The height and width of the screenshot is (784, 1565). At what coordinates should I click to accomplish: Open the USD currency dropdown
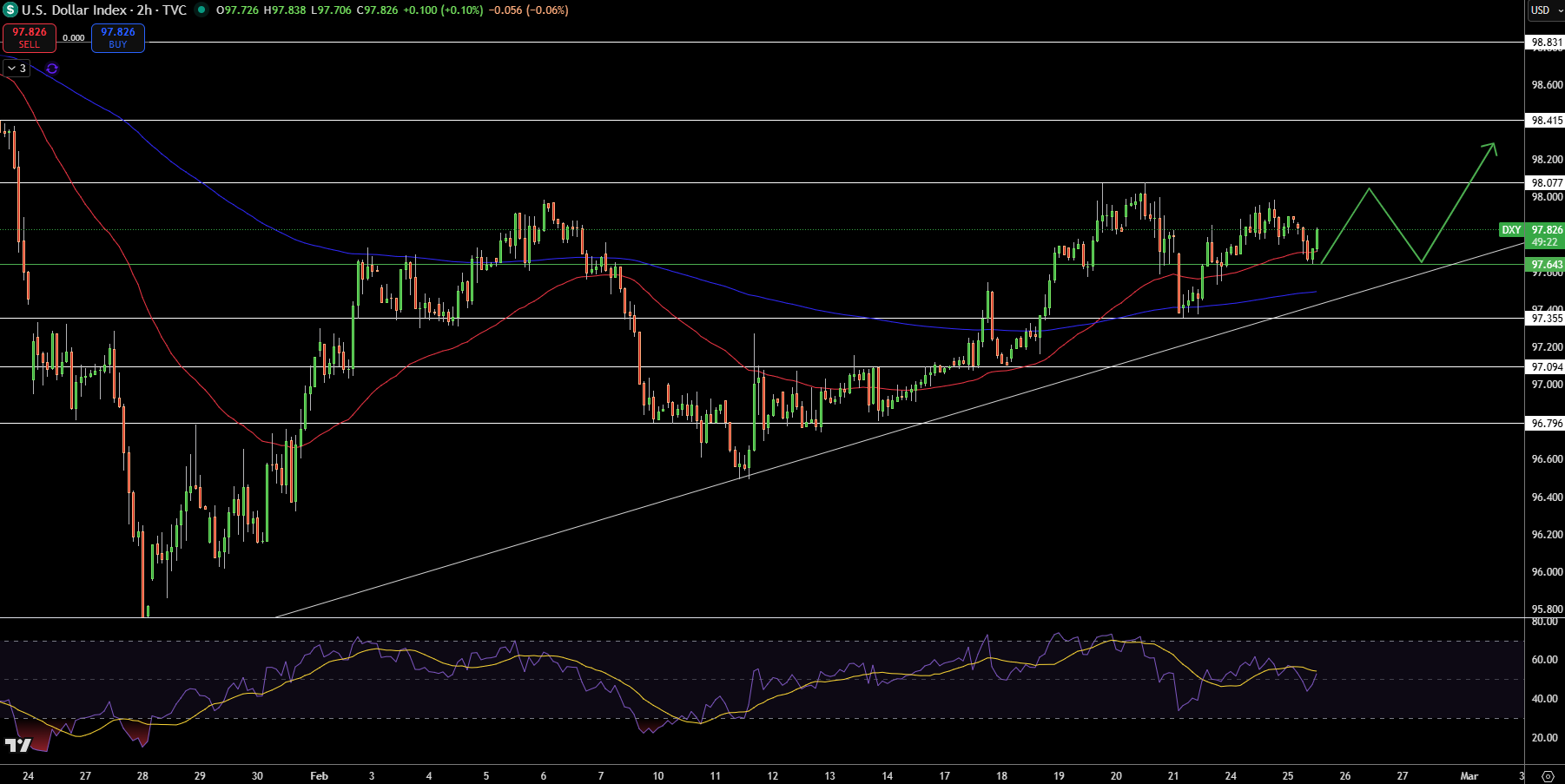coord(1546,10)
